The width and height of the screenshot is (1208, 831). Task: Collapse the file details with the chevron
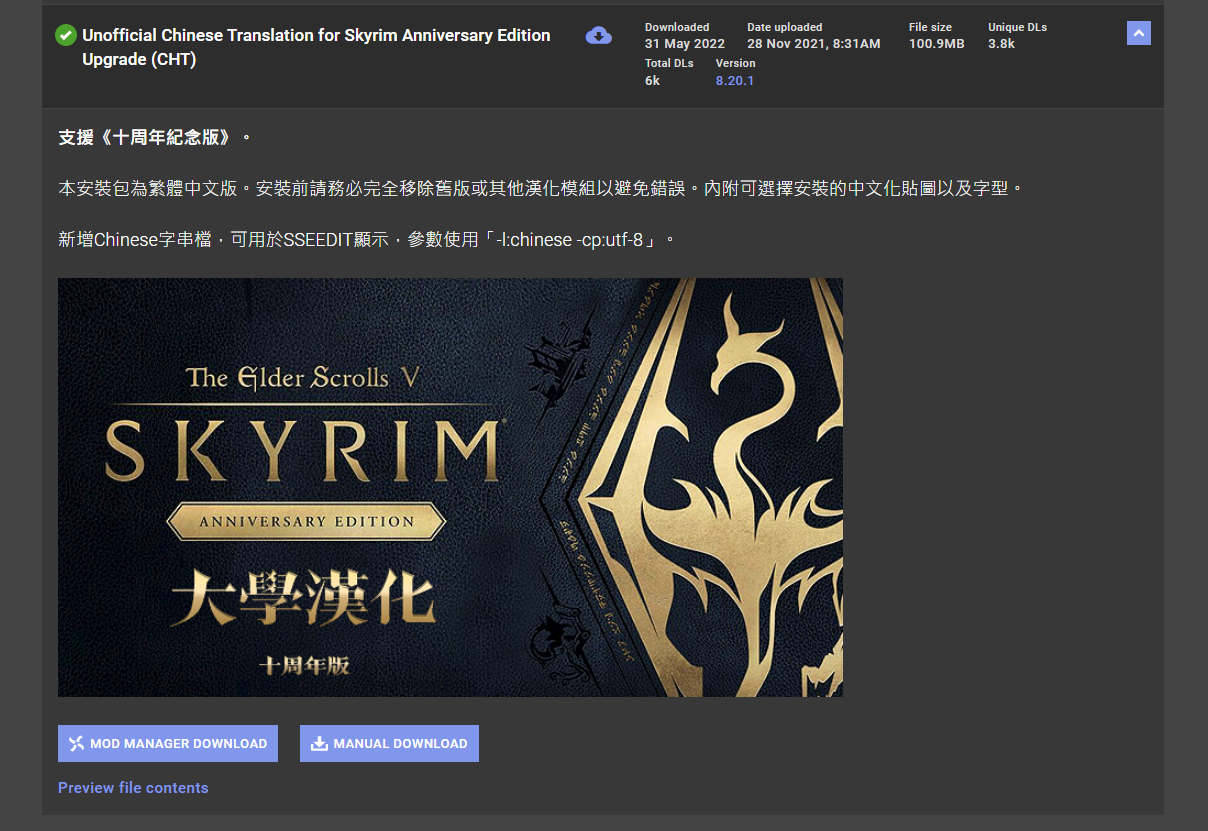tap(1139, 33)
